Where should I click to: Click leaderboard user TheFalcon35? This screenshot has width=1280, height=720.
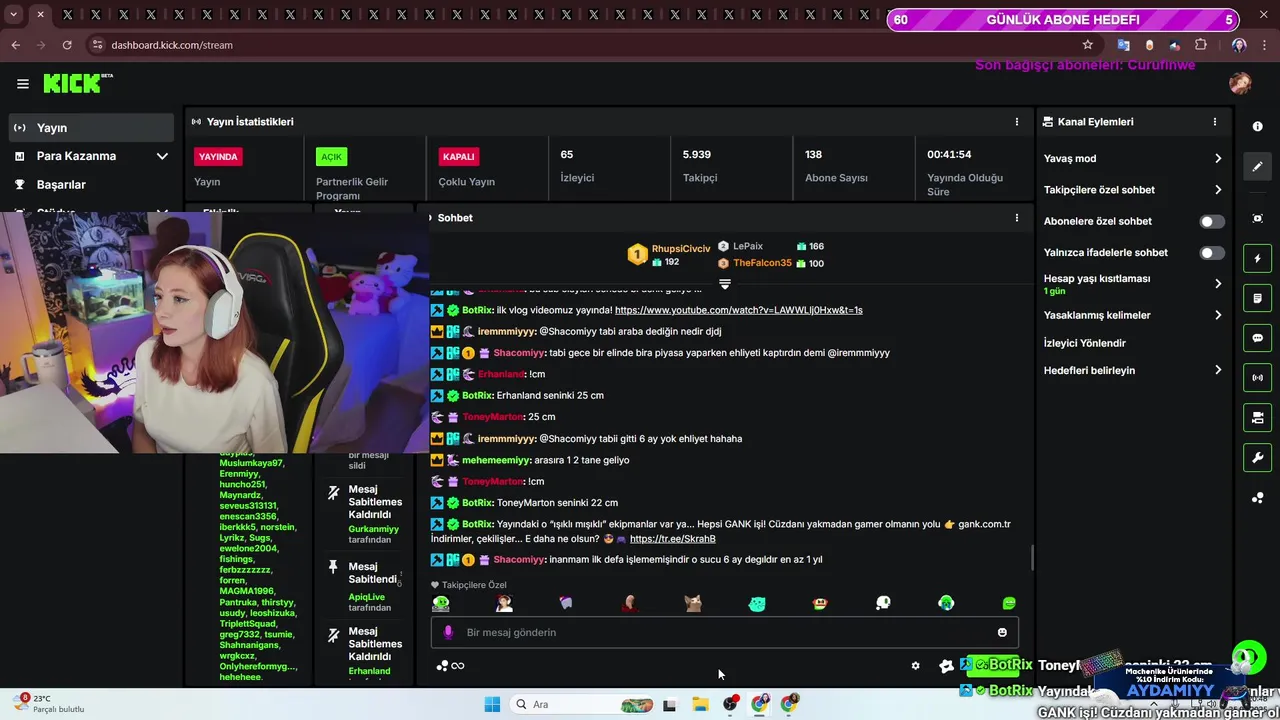pyautogui.click(x=762, y=263)
